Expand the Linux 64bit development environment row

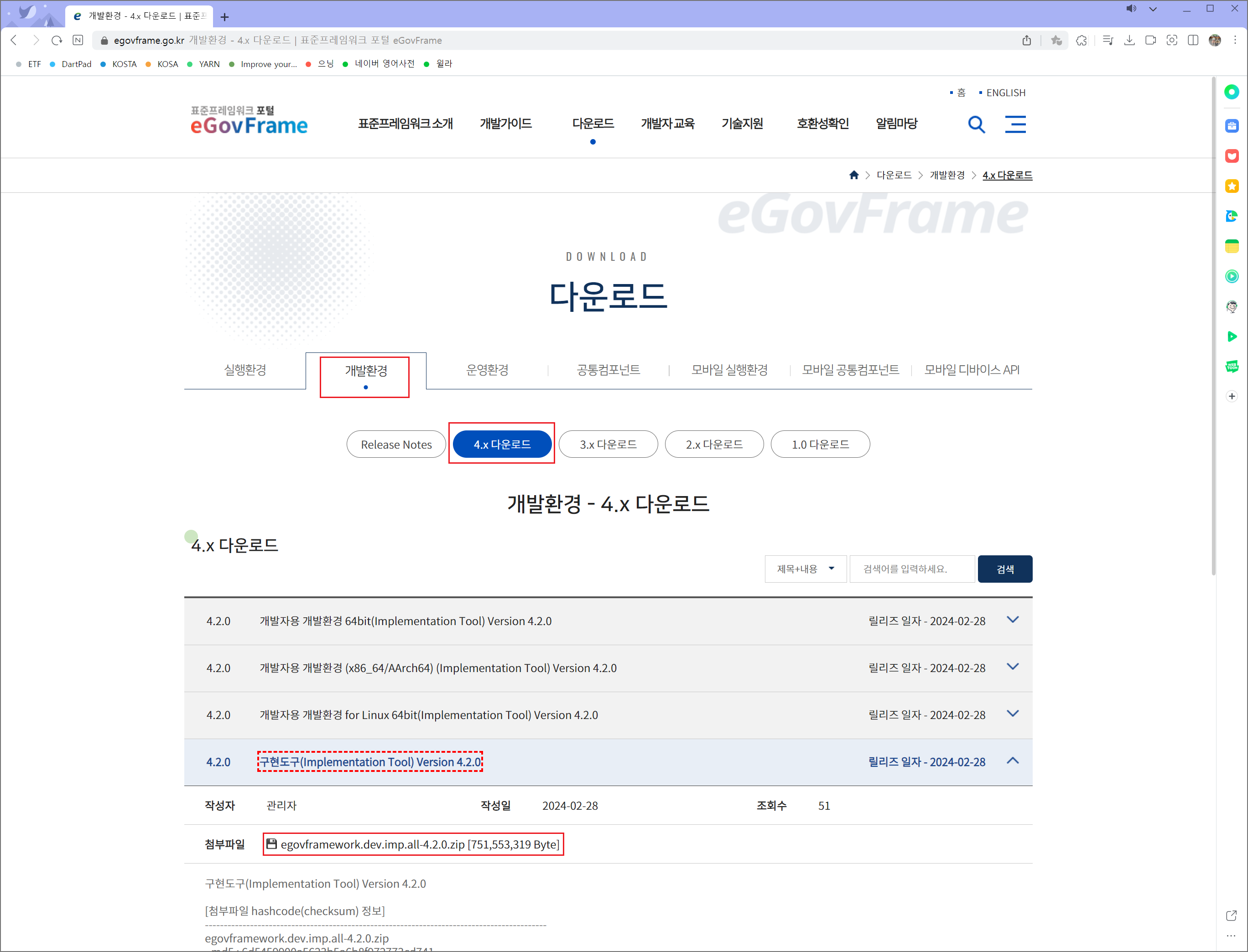point(1012,714)
